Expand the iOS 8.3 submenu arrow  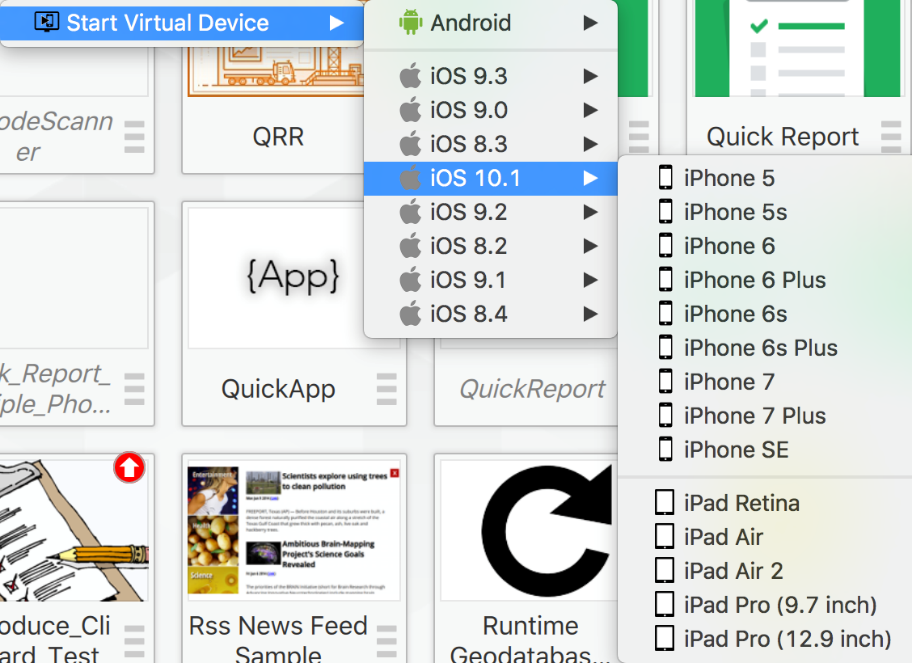tap(590, 144)
